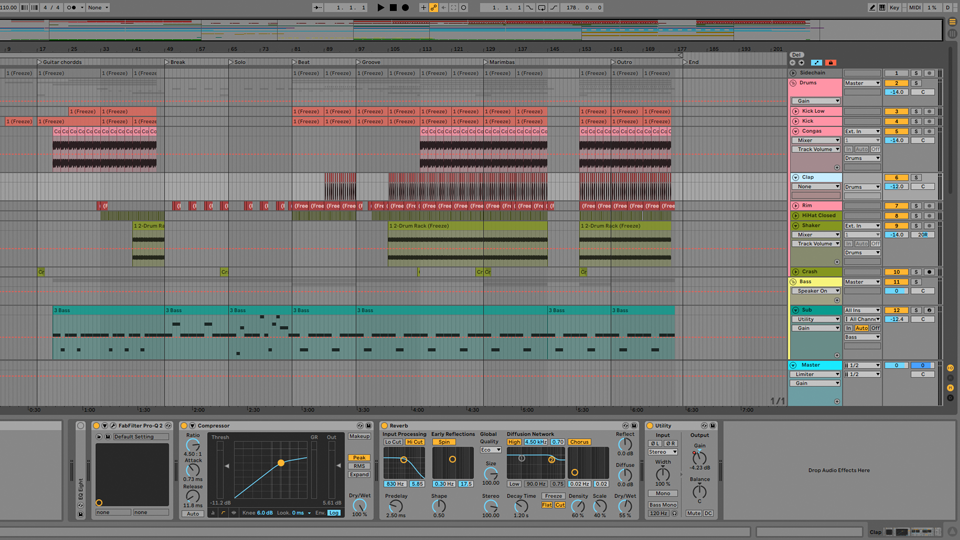960x540 pixels.
Task: Unfold the Rim track
Action: [x=795, y=206]
